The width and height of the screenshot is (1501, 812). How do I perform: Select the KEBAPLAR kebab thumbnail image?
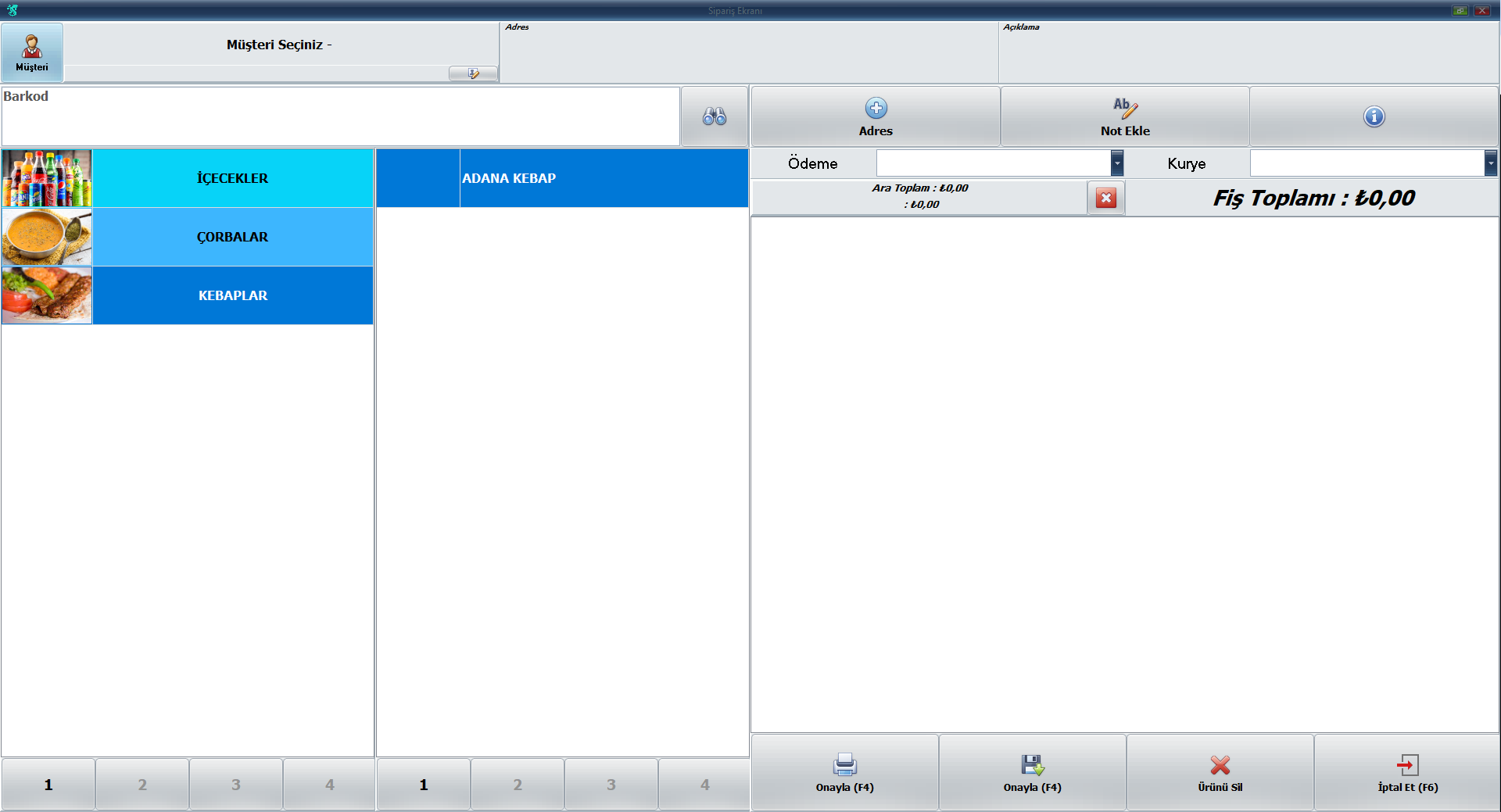tap(47, 295)
